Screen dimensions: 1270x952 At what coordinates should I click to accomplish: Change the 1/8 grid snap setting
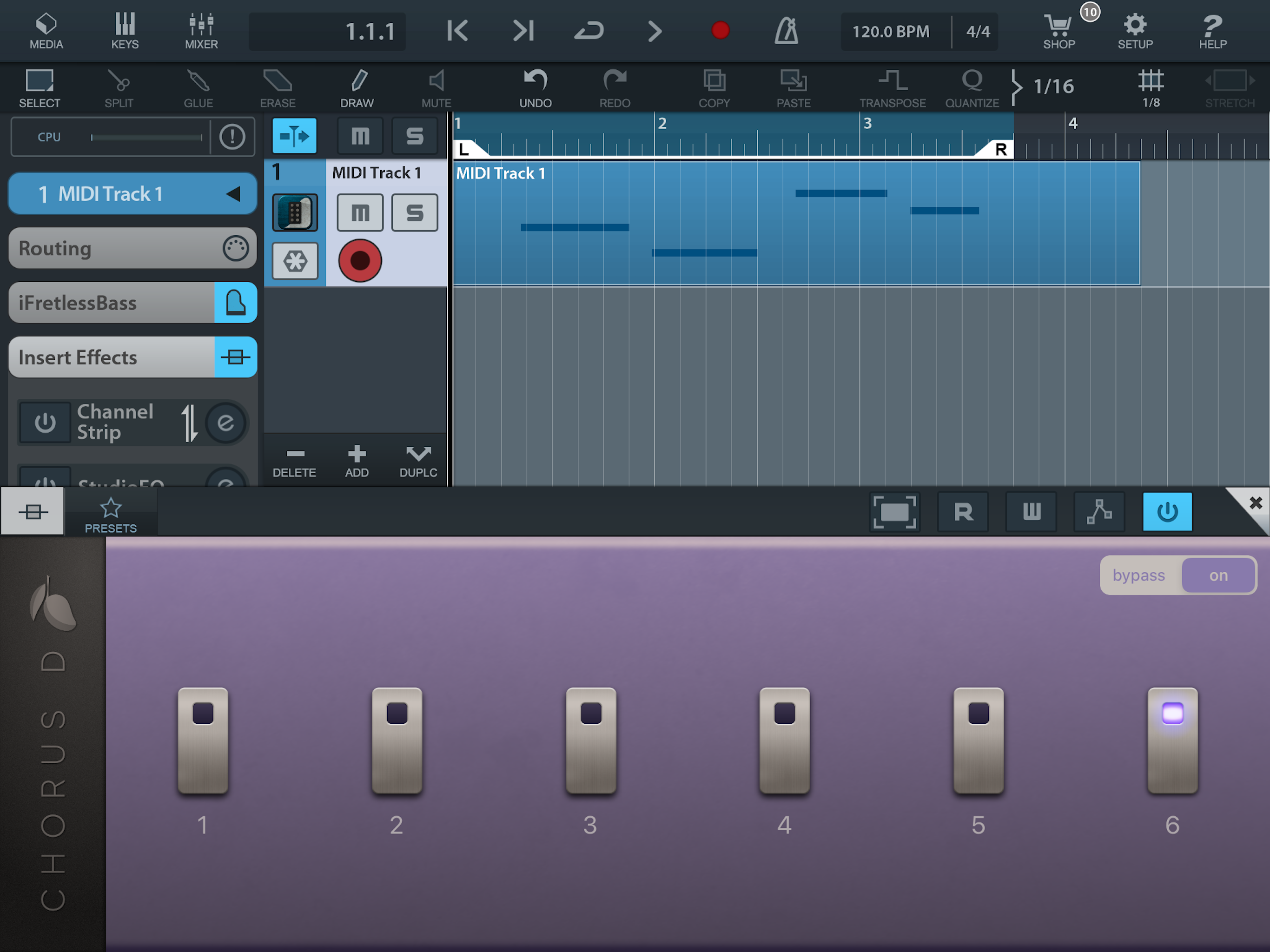pyautogui.click(x=1151, y=88)
